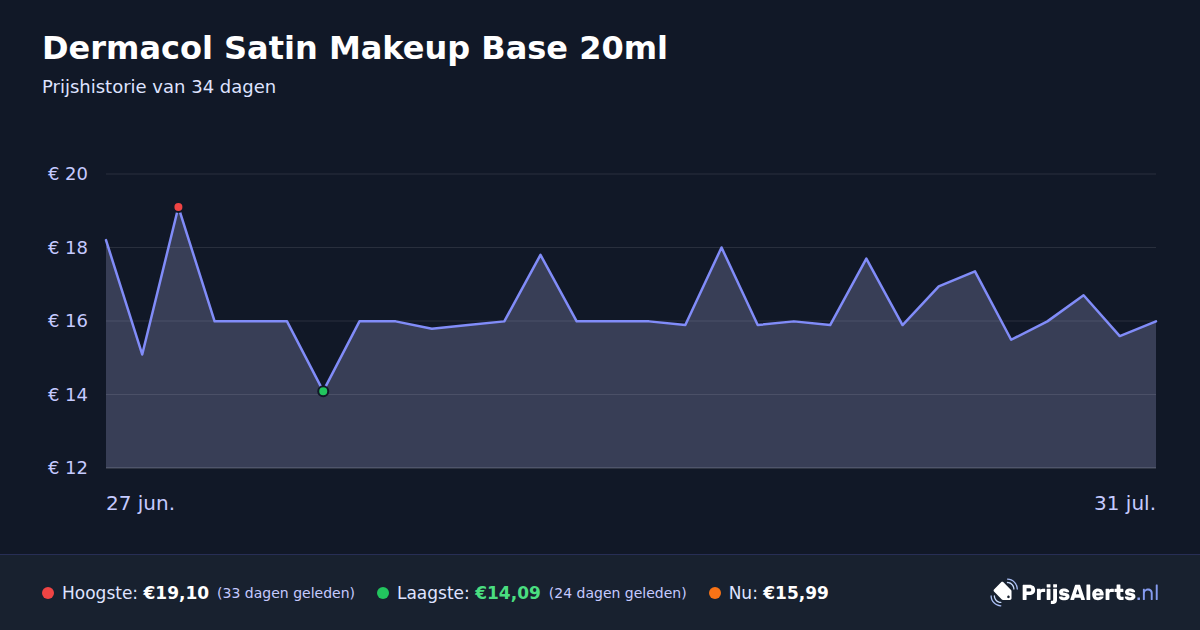The width and height of the screenshot is (1200, 630).
Task: Click the € 20 axis label
Action: click(x=68, y=174)
